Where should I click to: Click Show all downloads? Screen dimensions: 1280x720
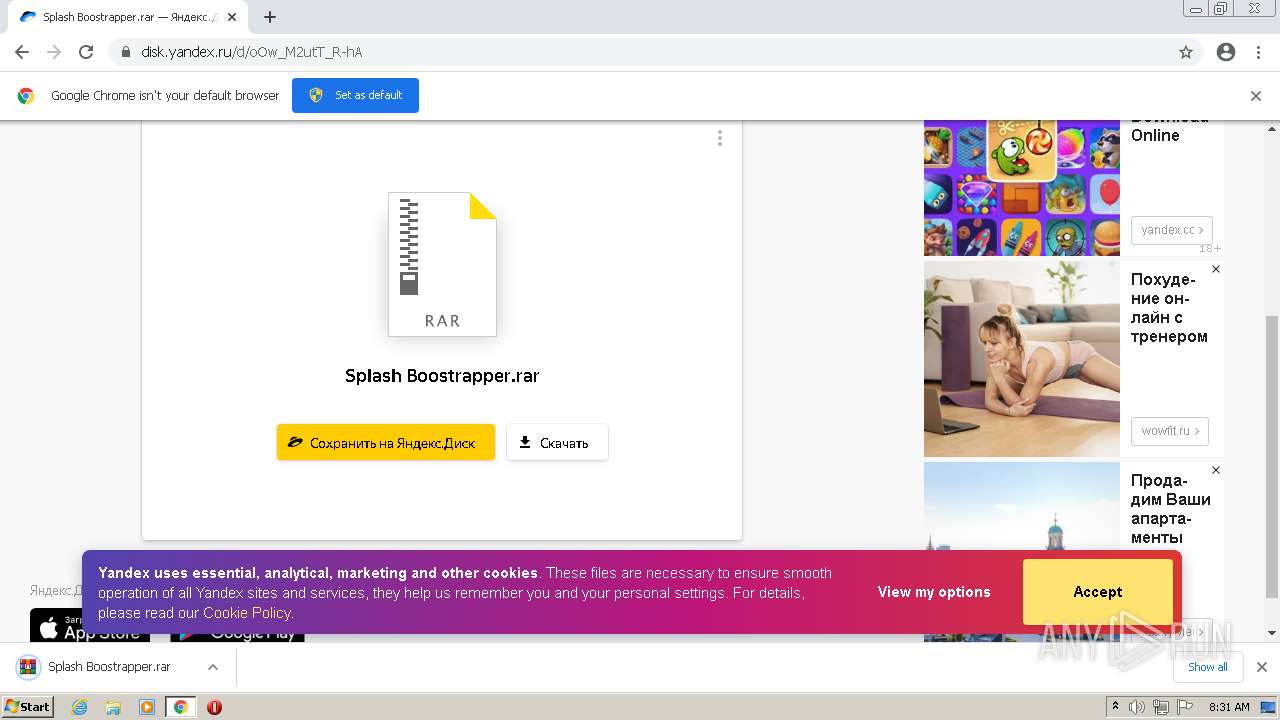click(x=1207, y=667)
